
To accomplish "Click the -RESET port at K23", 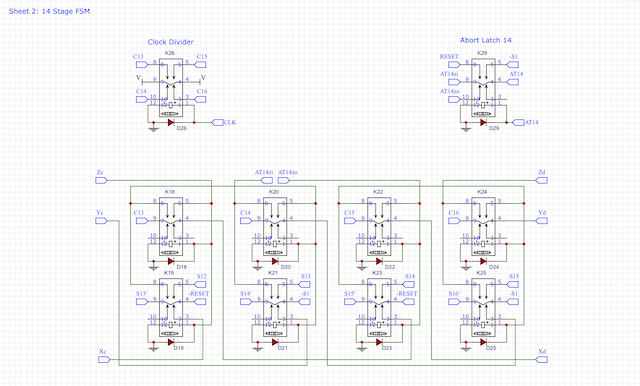I will click(x=408, y=302).
